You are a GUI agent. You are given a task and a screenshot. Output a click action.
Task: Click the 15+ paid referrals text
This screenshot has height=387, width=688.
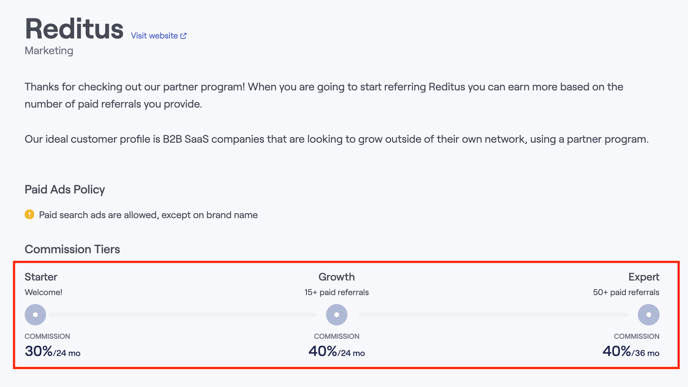pos(337,292)
